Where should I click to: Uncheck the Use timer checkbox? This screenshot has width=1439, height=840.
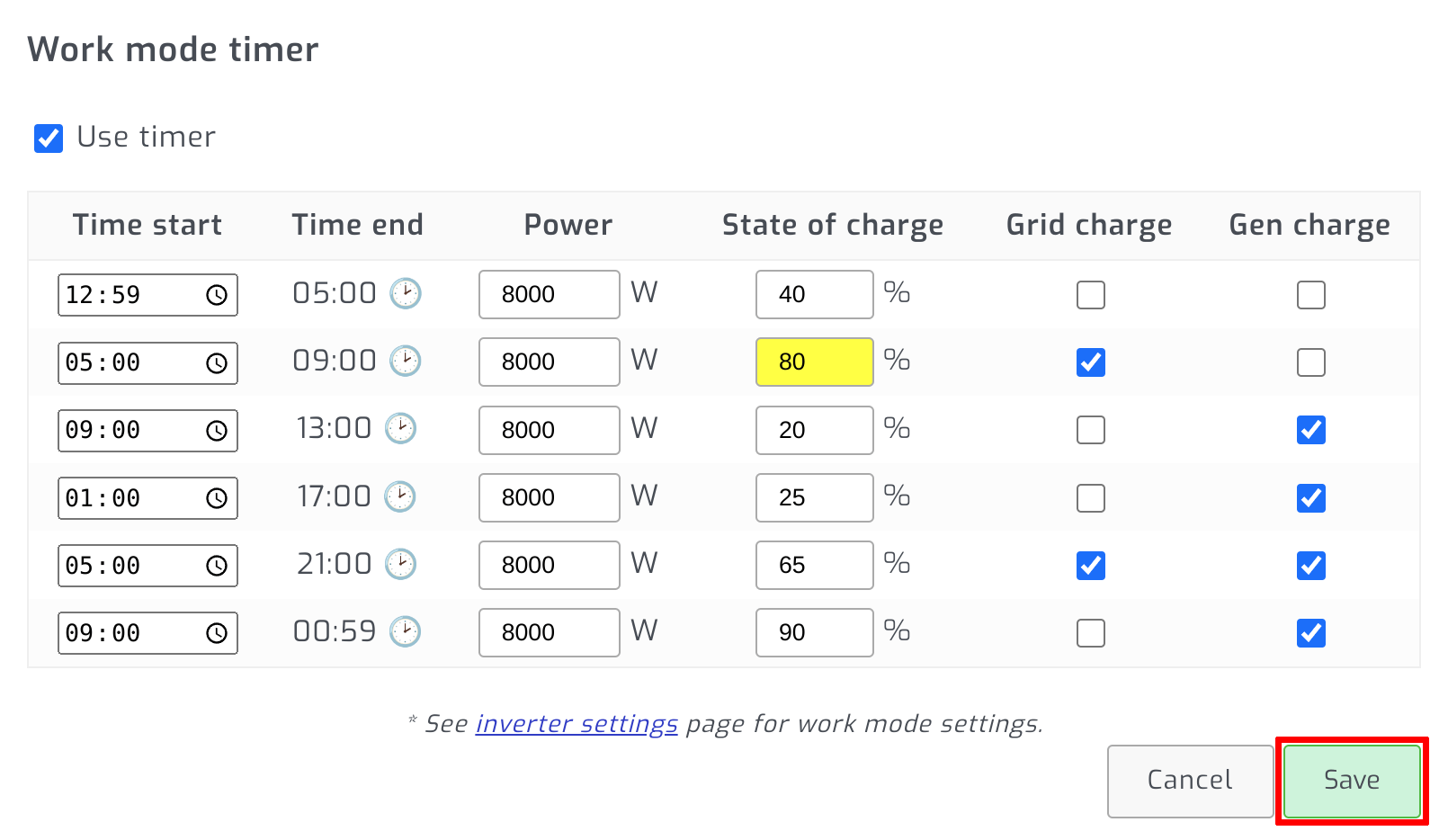point(48,137)
